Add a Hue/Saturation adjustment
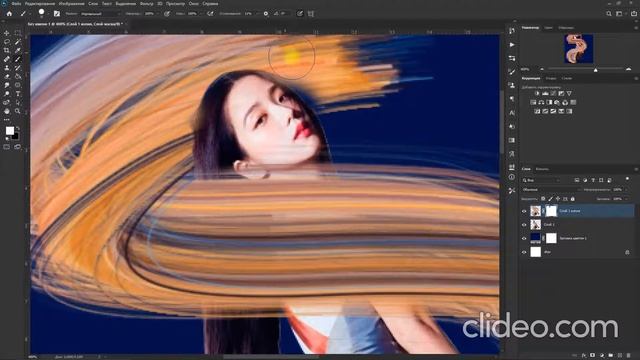 tap(533, 102)
